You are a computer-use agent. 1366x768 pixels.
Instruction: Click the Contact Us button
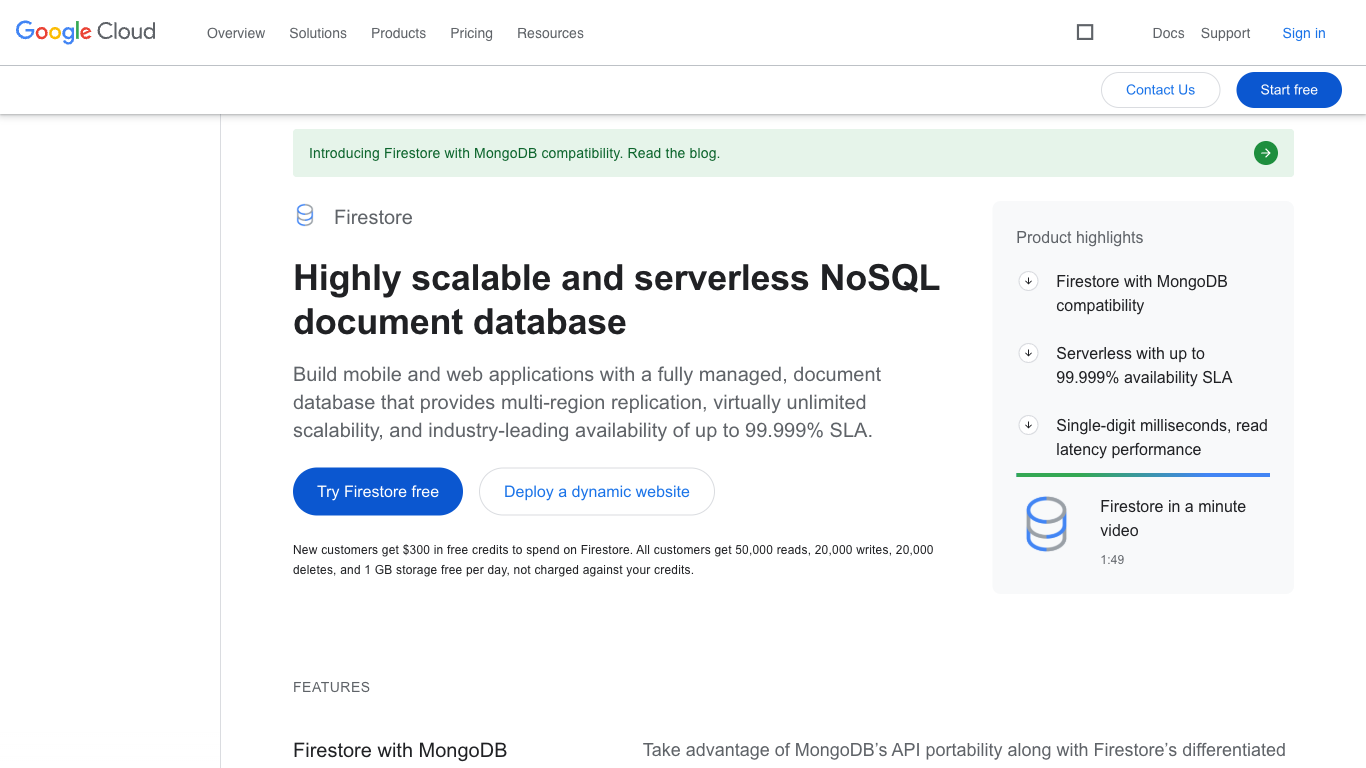pos(1160,90)
